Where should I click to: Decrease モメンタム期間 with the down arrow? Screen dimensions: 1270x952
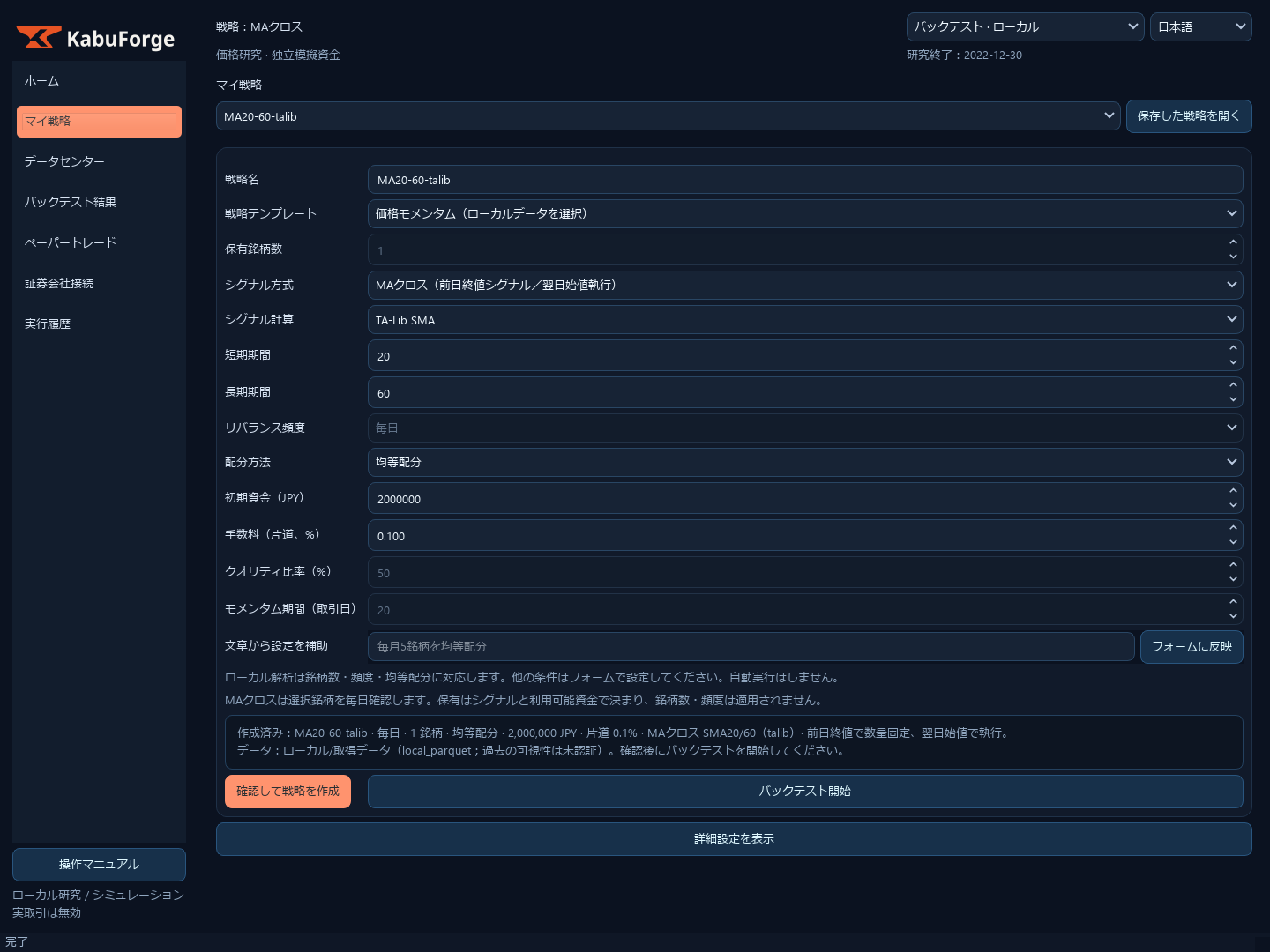(1233, 617)
